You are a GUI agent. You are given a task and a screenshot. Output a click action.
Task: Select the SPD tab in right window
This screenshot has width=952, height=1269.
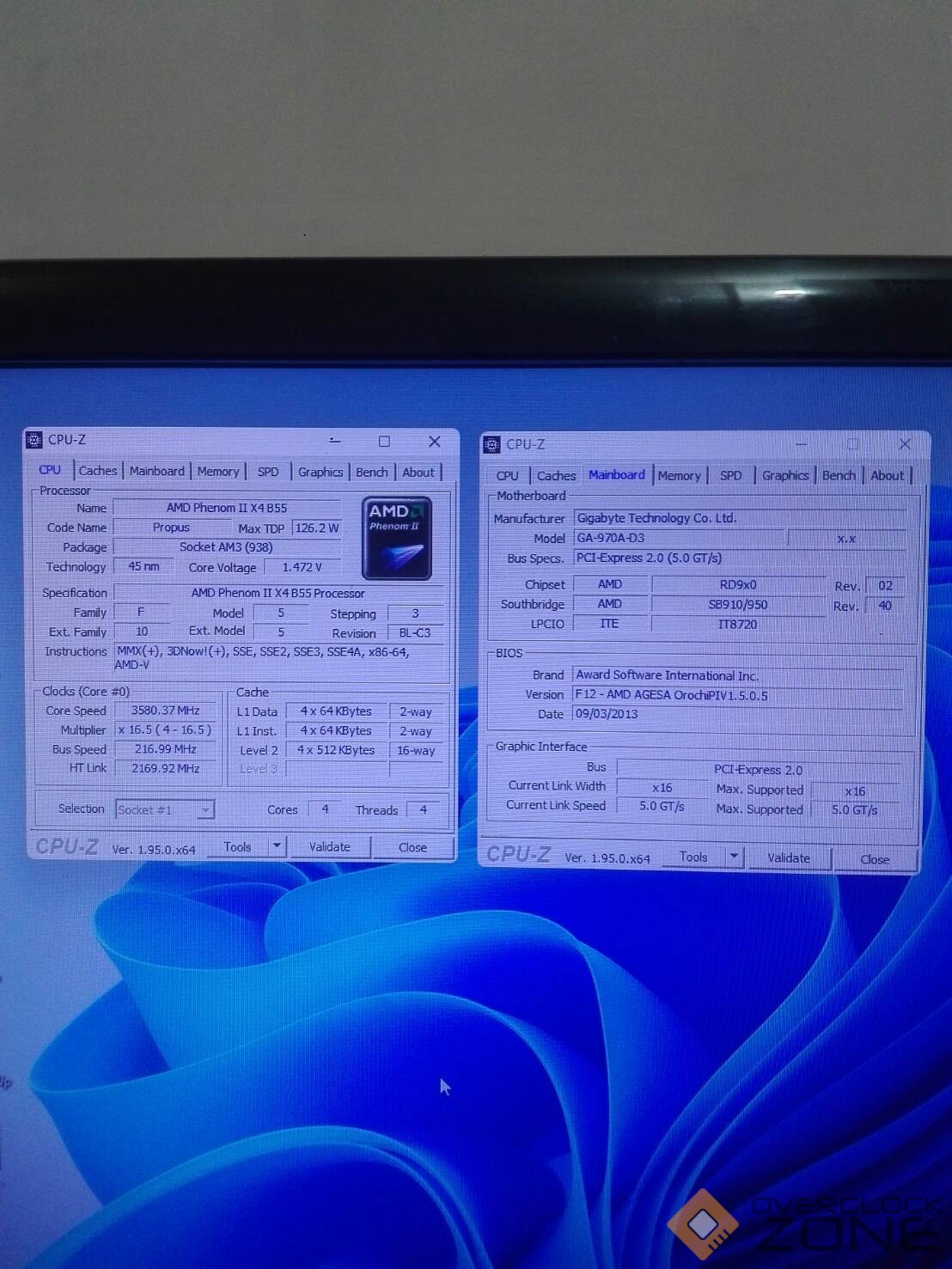pyautogui.click(x=730, y=476)
